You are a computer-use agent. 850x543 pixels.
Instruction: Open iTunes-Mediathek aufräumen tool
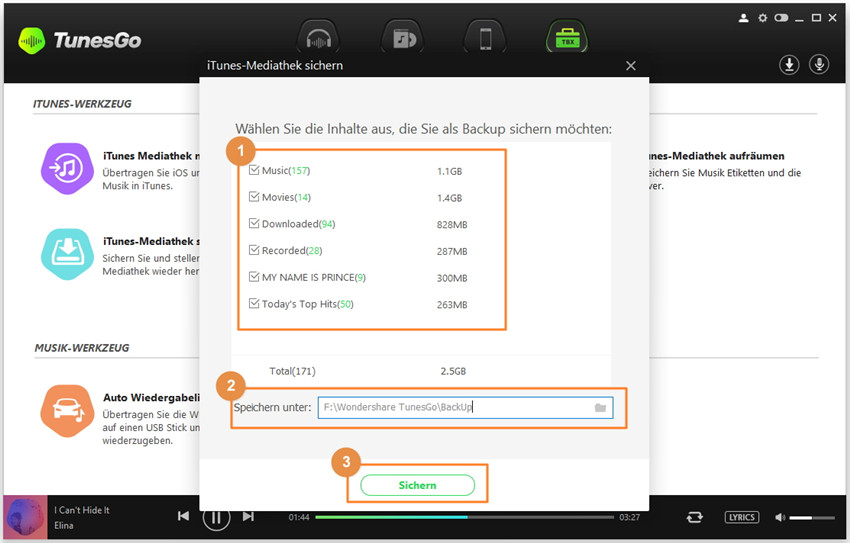click(716, 156)
